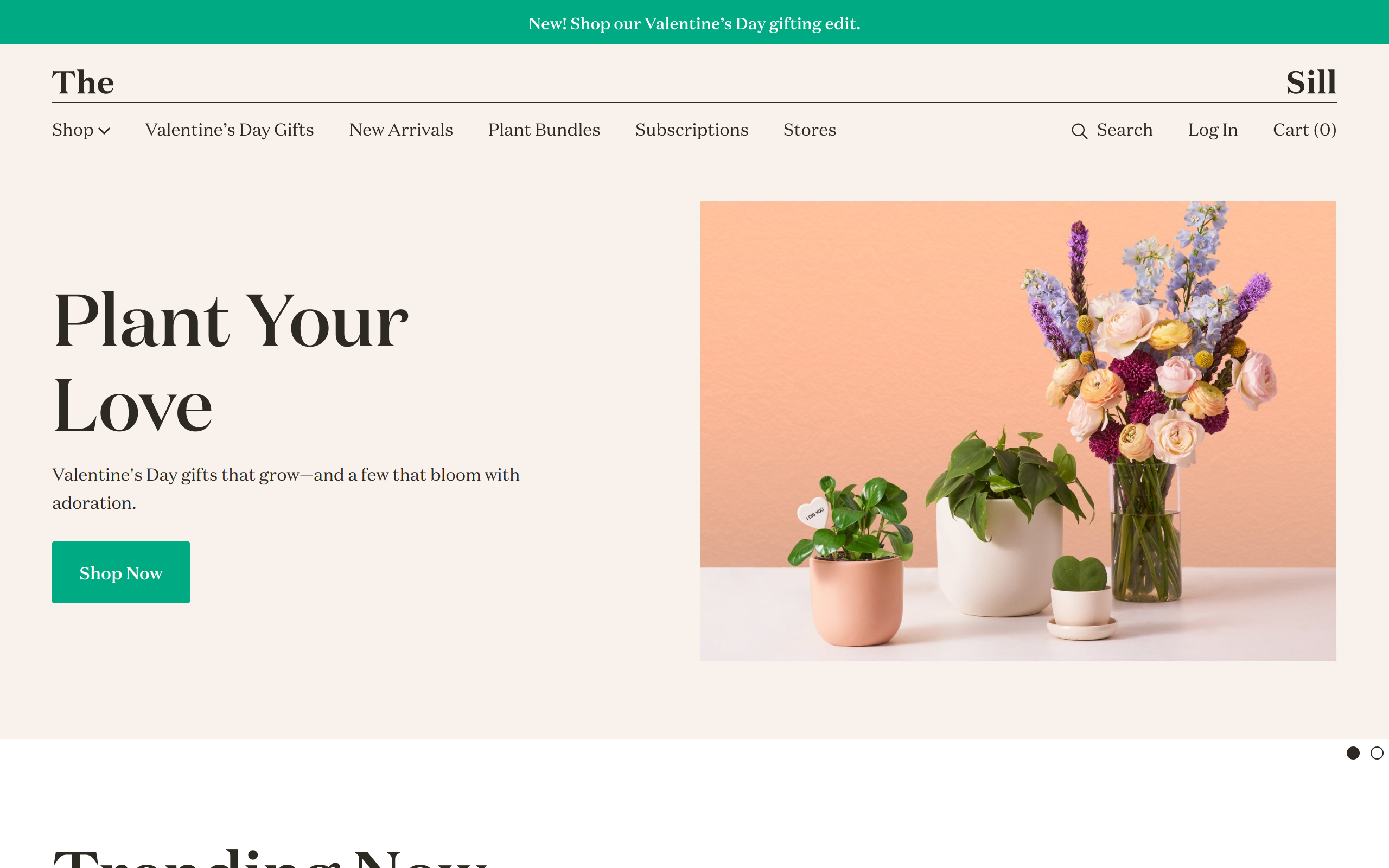Open the Subscriptions page
1389x868 pixels.
tap(692, 130)
